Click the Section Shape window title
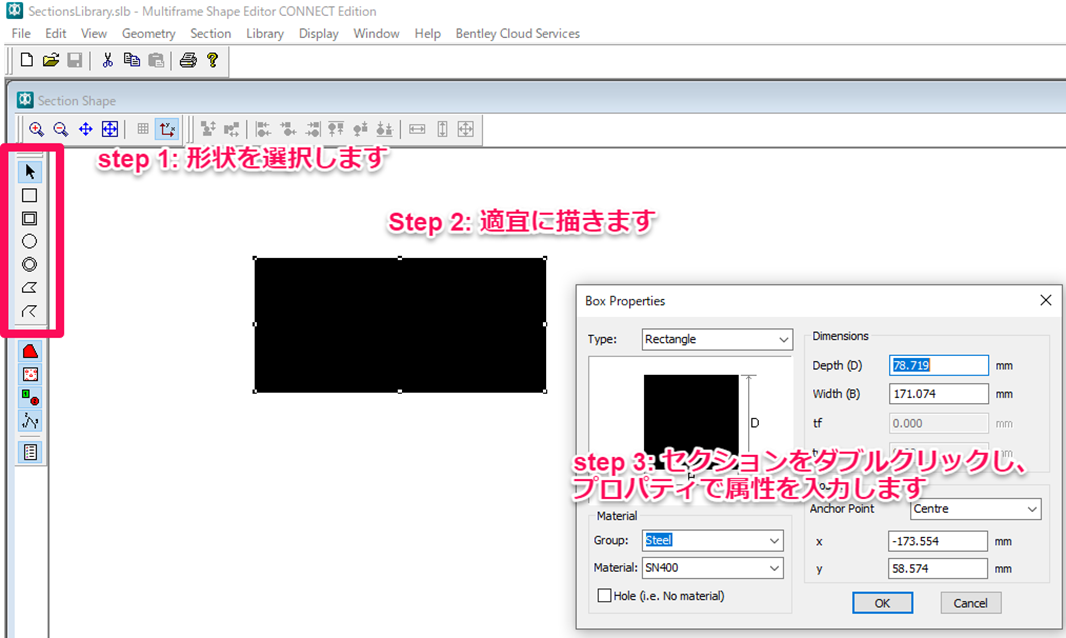The image size is (1066, 638). (77, 101)
